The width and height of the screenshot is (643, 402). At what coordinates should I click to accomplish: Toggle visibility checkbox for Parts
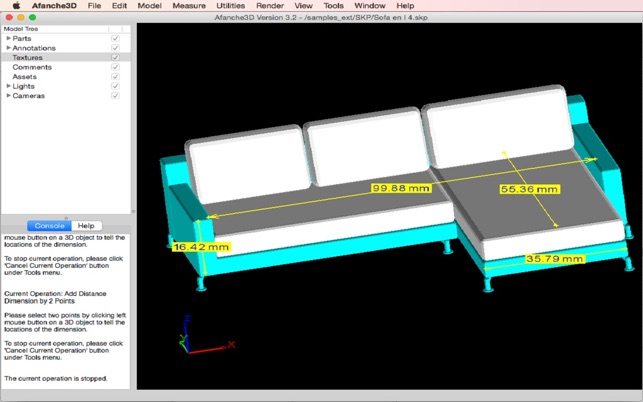116,39
